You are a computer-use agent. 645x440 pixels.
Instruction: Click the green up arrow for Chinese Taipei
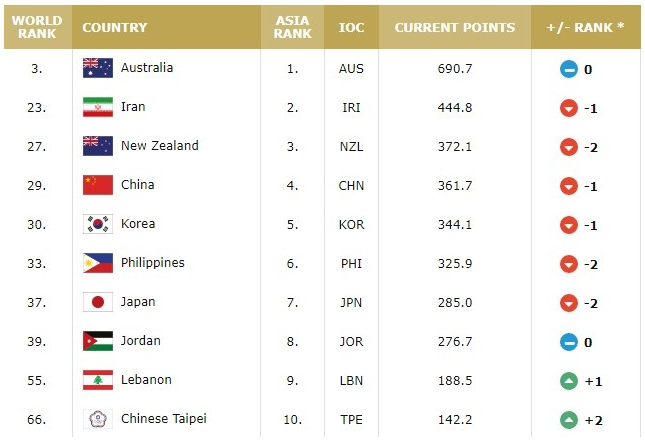click(x=568, y=420)
